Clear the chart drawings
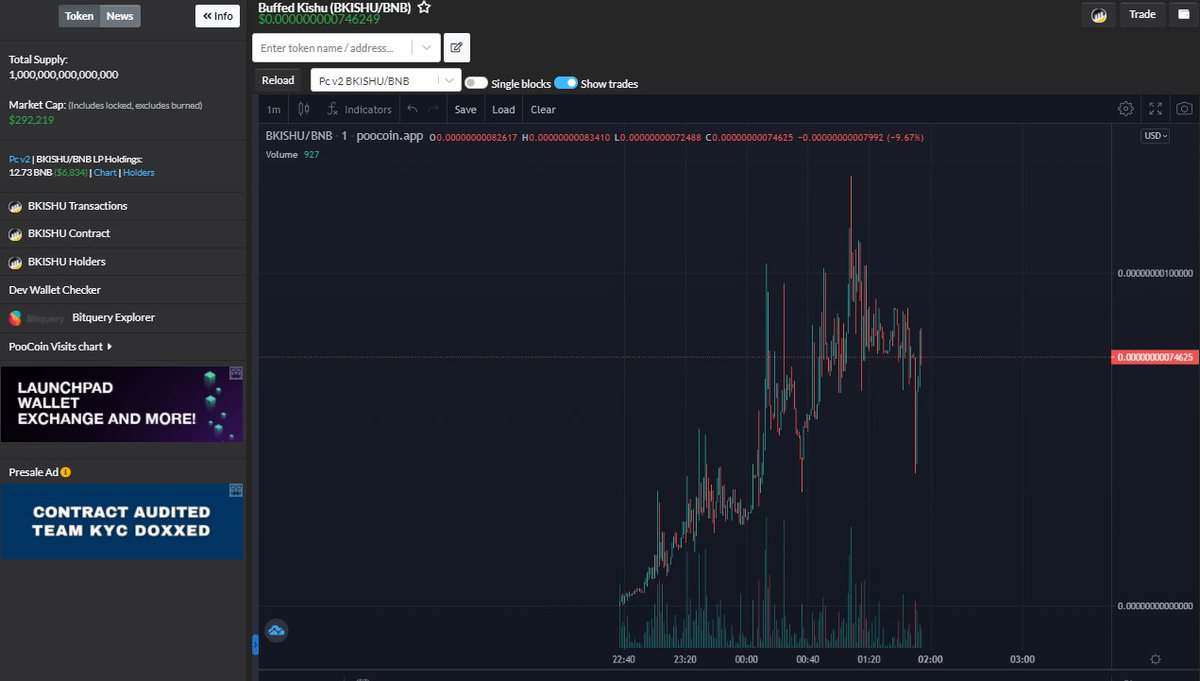Image resolution: width=1200 pixels, height=681 pixels. point(543,109)
